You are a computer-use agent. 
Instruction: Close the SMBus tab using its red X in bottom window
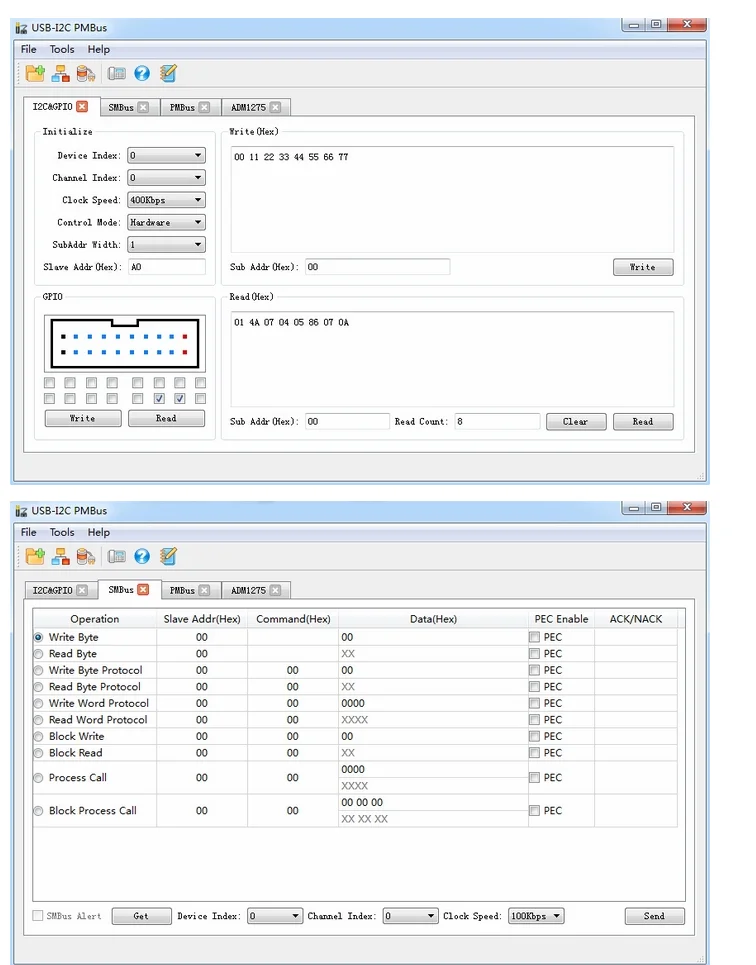pos(143,590)
